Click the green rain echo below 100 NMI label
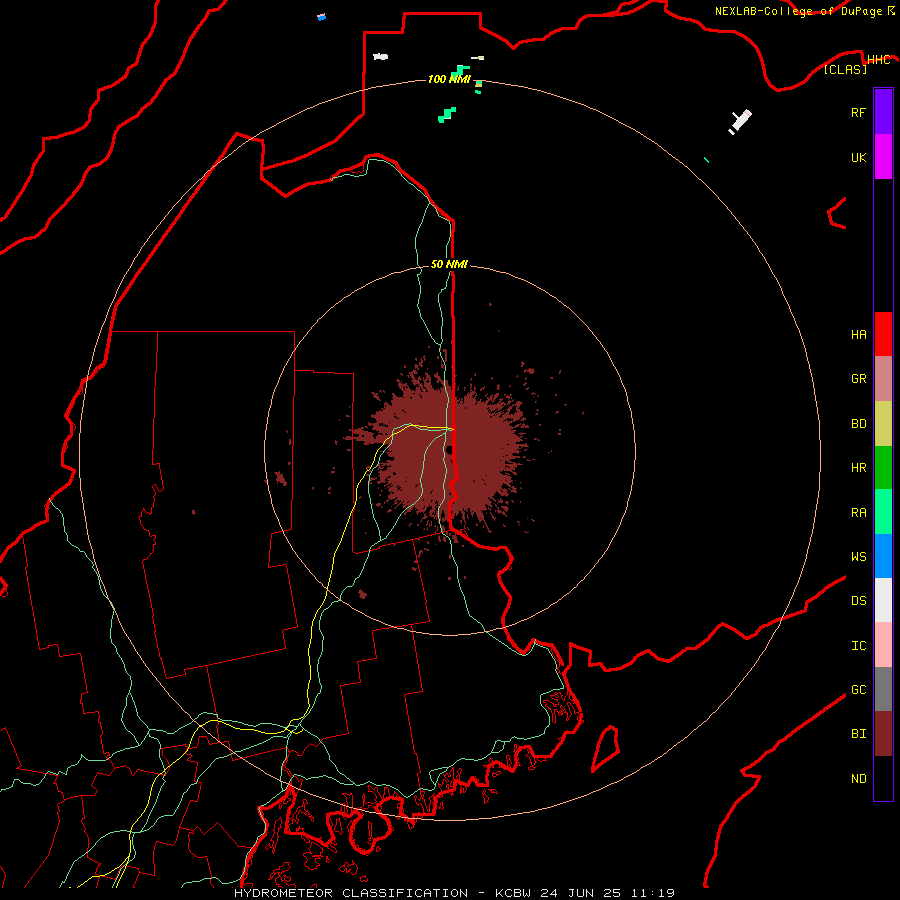Image resolution: width=900 pixels, height=900 pixels. click(x=447, y=115)
